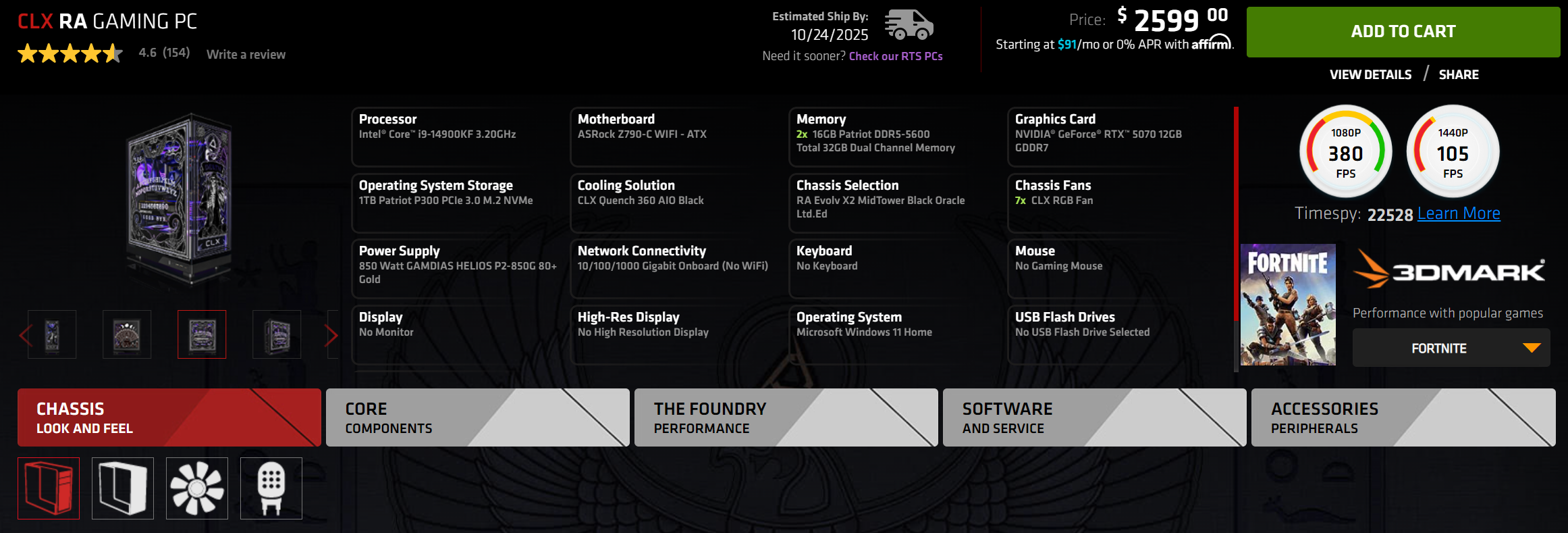Select the white side panel icon
Screen dimensions: 1568x533
coord(123,488)
